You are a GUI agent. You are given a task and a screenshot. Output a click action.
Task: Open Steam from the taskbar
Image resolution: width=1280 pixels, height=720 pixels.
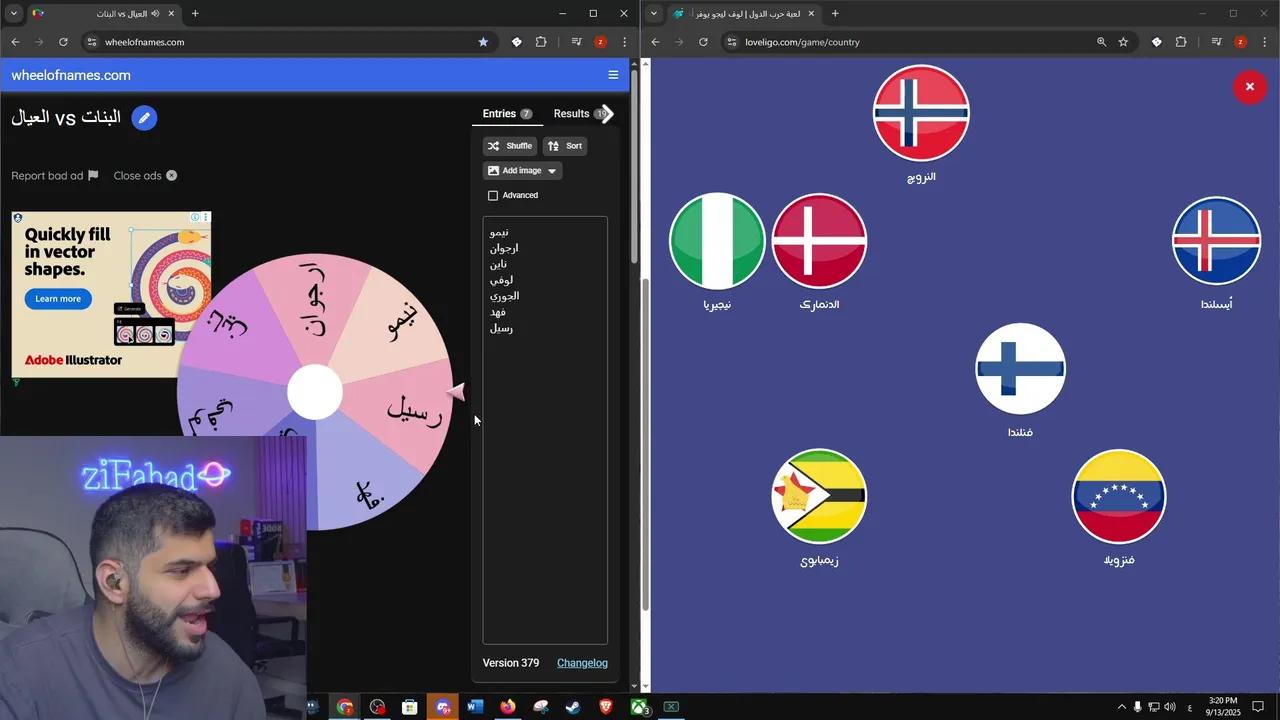(x=573, y=707)
